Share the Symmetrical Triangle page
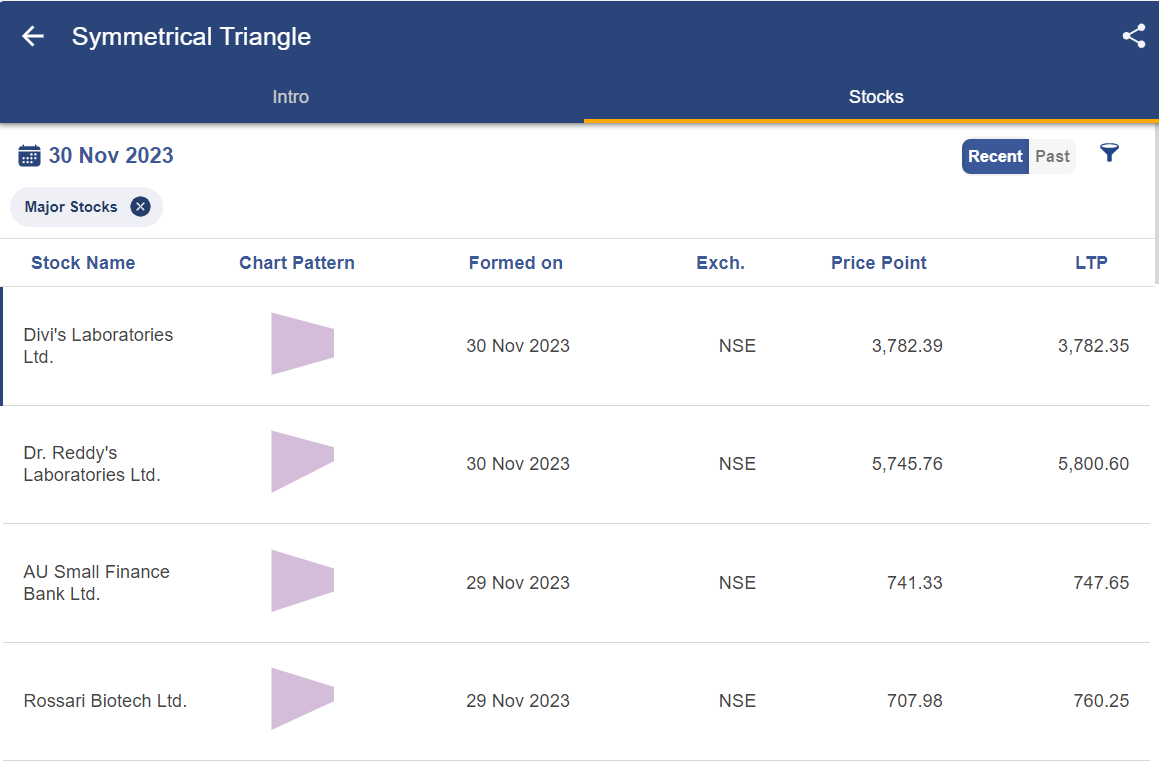The height and width of the screenshot is (762, 1159). pyautogui.click(x=1133, y=36)
